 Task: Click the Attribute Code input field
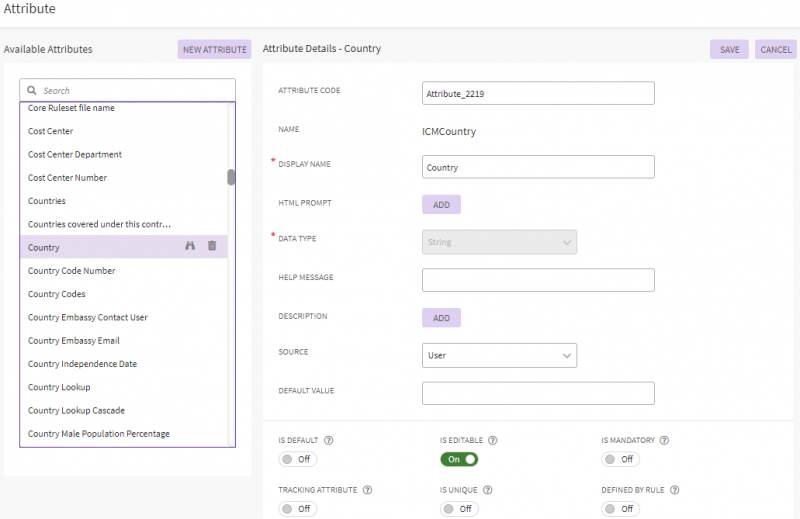538,93
